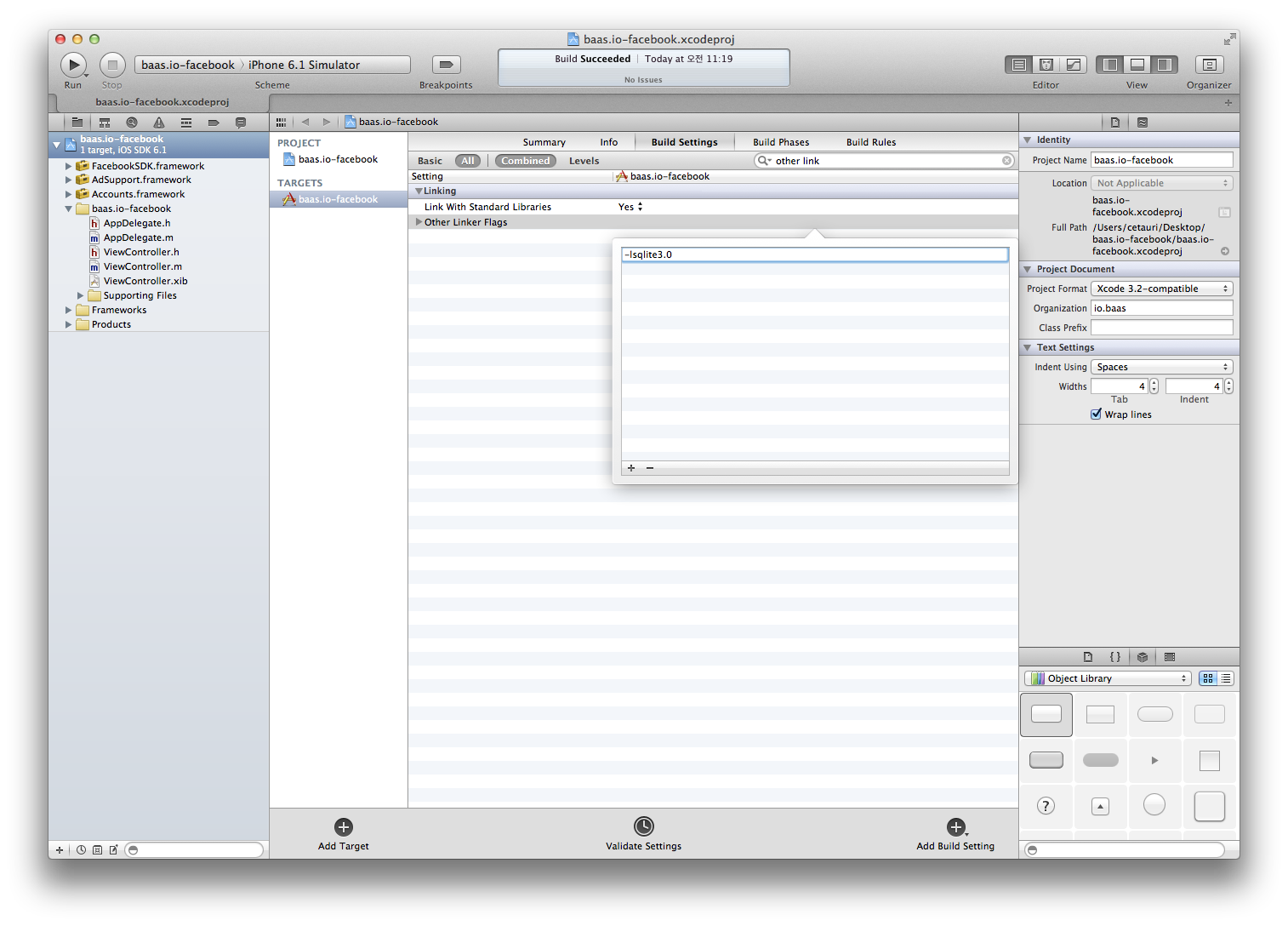This screenshot has height=926, width=1288.
Task: Click the Class Prefix field
Action: pos(1162,328)
